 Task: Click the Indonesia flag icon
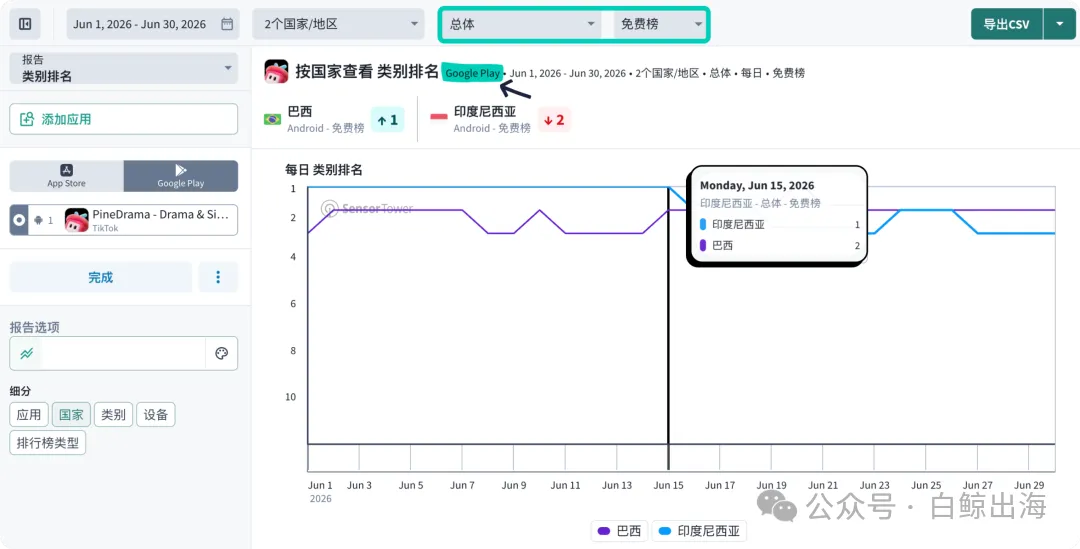click(x=439, y=117)
